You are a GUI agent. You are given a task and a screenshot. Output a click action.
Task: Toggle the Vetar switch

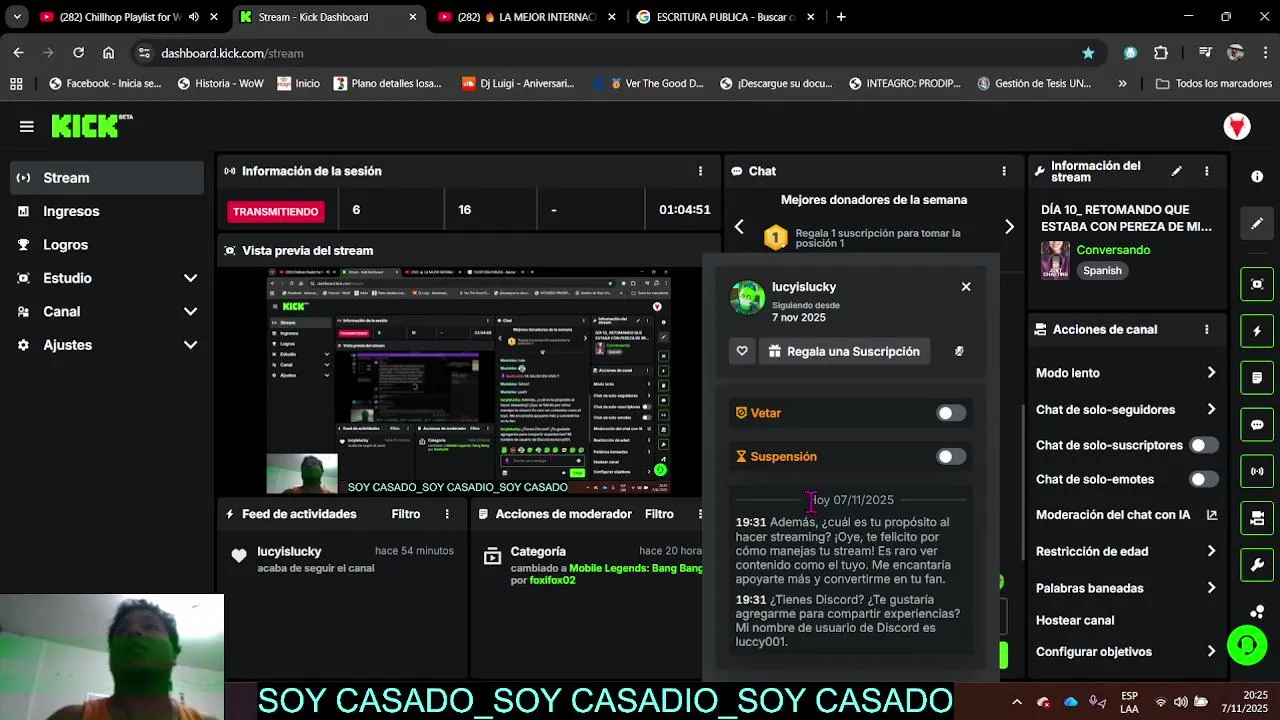point(951,413)
